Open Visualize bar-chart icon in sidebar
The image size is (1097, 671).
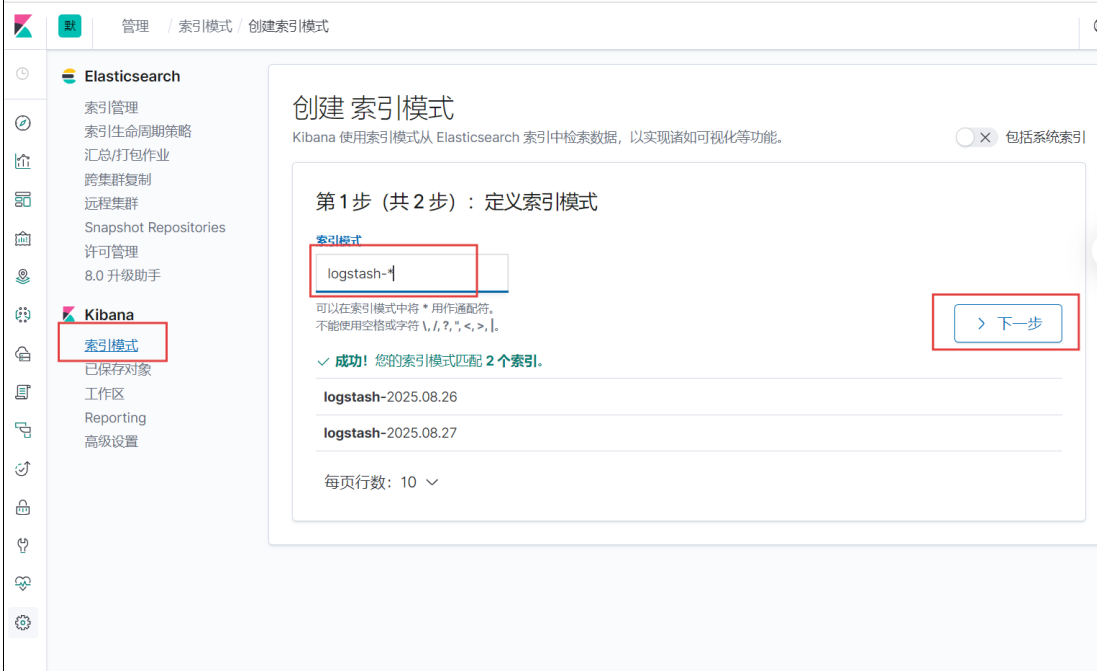click(x=22, y=162)
